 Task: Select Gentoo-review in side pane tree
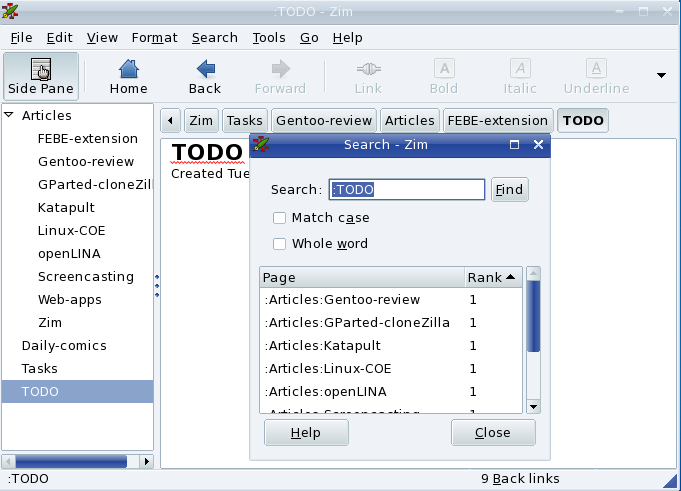point(86,161)
